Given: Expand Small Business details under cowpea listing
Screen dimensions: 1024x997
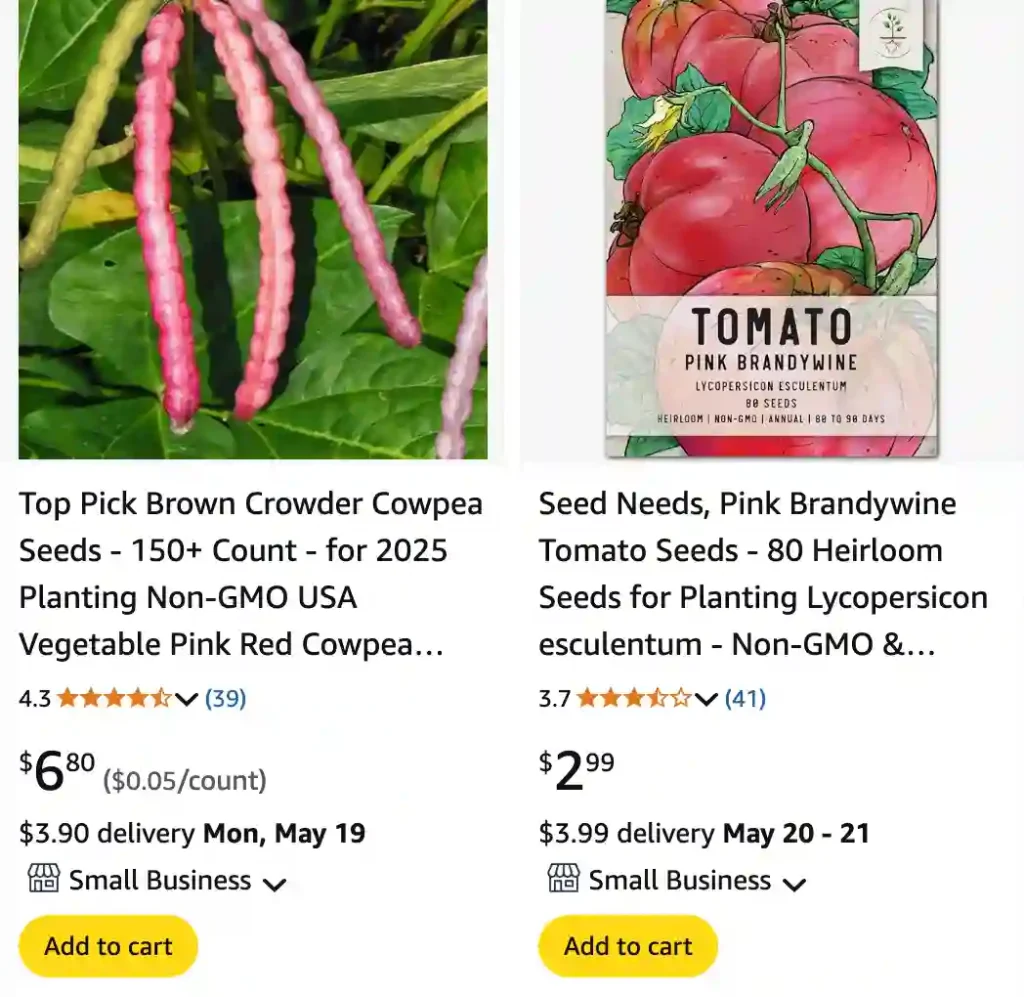Looking at the screenshot, I should point(275,884).
